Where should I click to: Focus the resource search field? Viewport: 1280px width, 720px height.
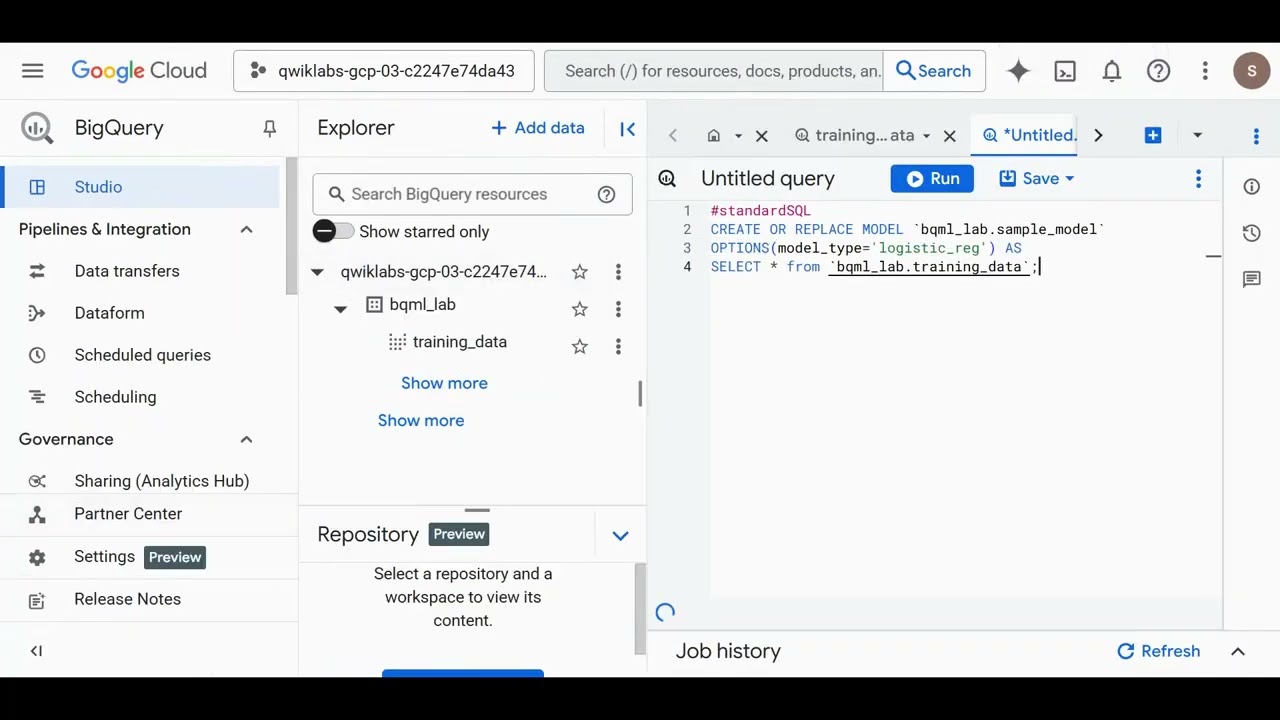tap(714, 71)
